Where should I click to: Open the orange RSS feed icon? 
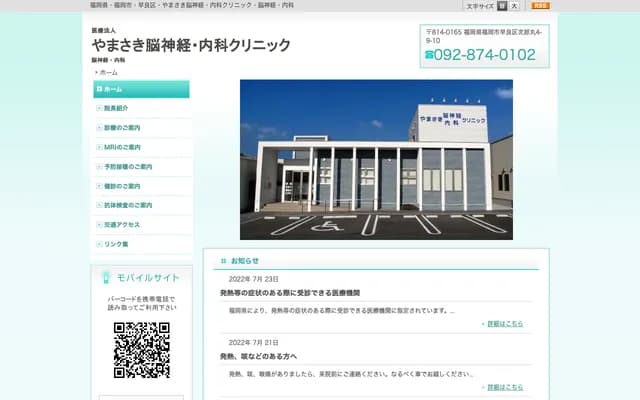click(x=540, y=6)
